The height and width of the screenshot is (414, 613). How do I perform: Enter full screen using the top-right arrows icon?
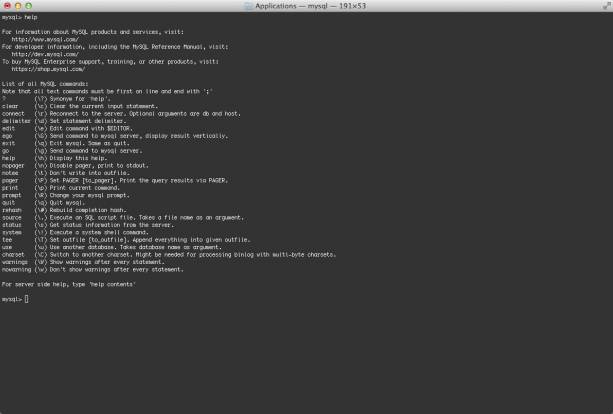606,6
